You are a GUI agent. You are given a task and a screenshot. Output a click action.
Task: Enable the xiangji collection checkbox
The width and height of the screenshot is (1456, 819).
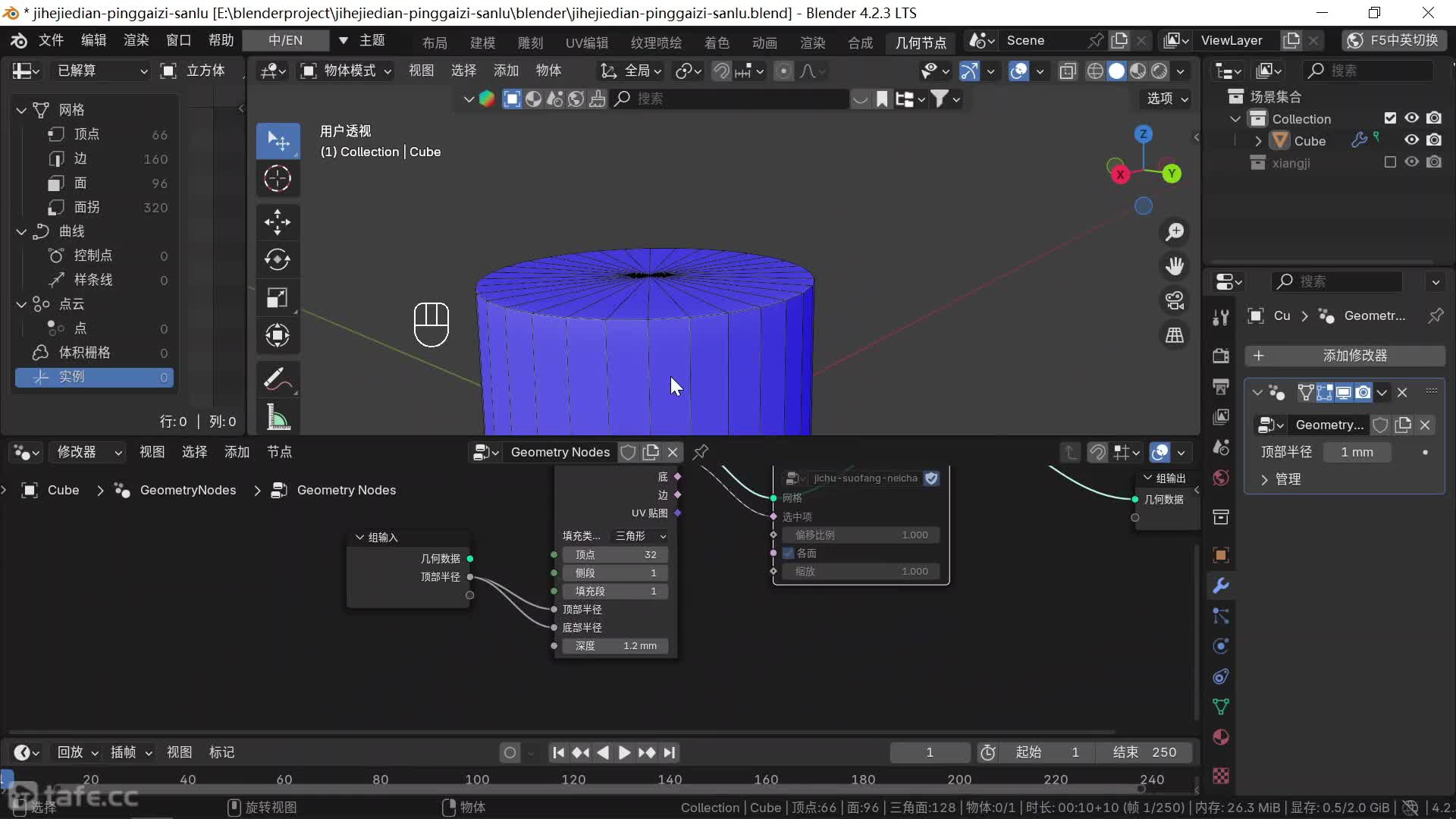[1390, 162]
